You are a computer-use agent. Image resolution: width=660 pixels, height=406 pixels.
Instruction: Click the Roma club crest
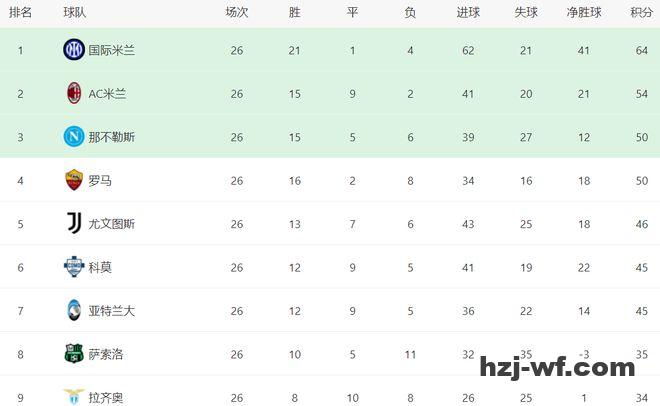point(73,180)
